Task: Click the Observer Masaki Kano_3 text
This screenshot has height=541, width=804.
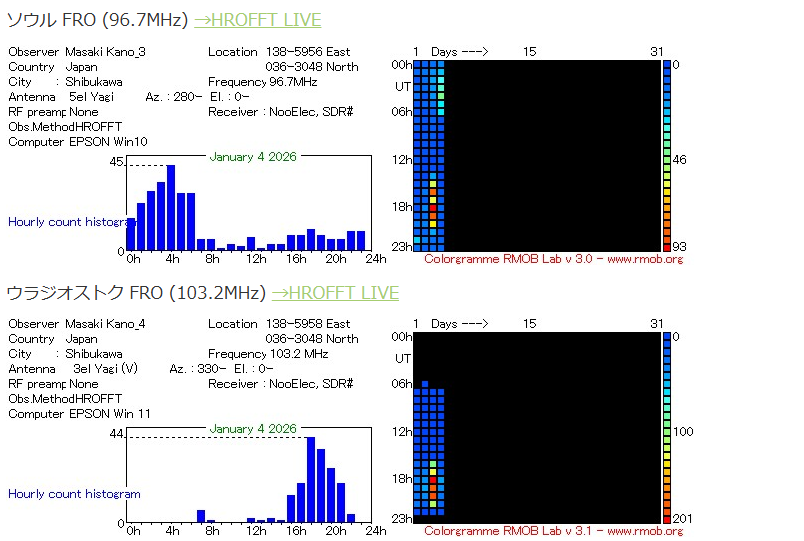Action: tap(77, 52)
